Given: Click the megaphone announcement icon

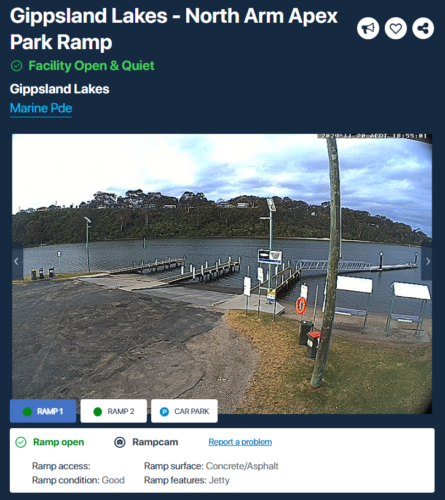Looking at the screenshot, I should click(x=368, y=28).
